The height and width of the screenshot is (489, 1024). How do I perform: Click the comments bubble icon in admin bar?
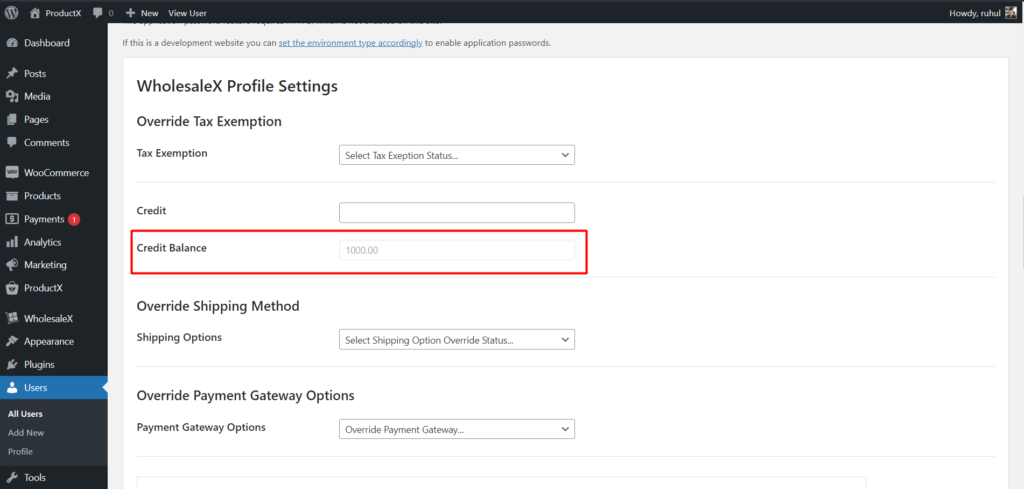point(98,13)
